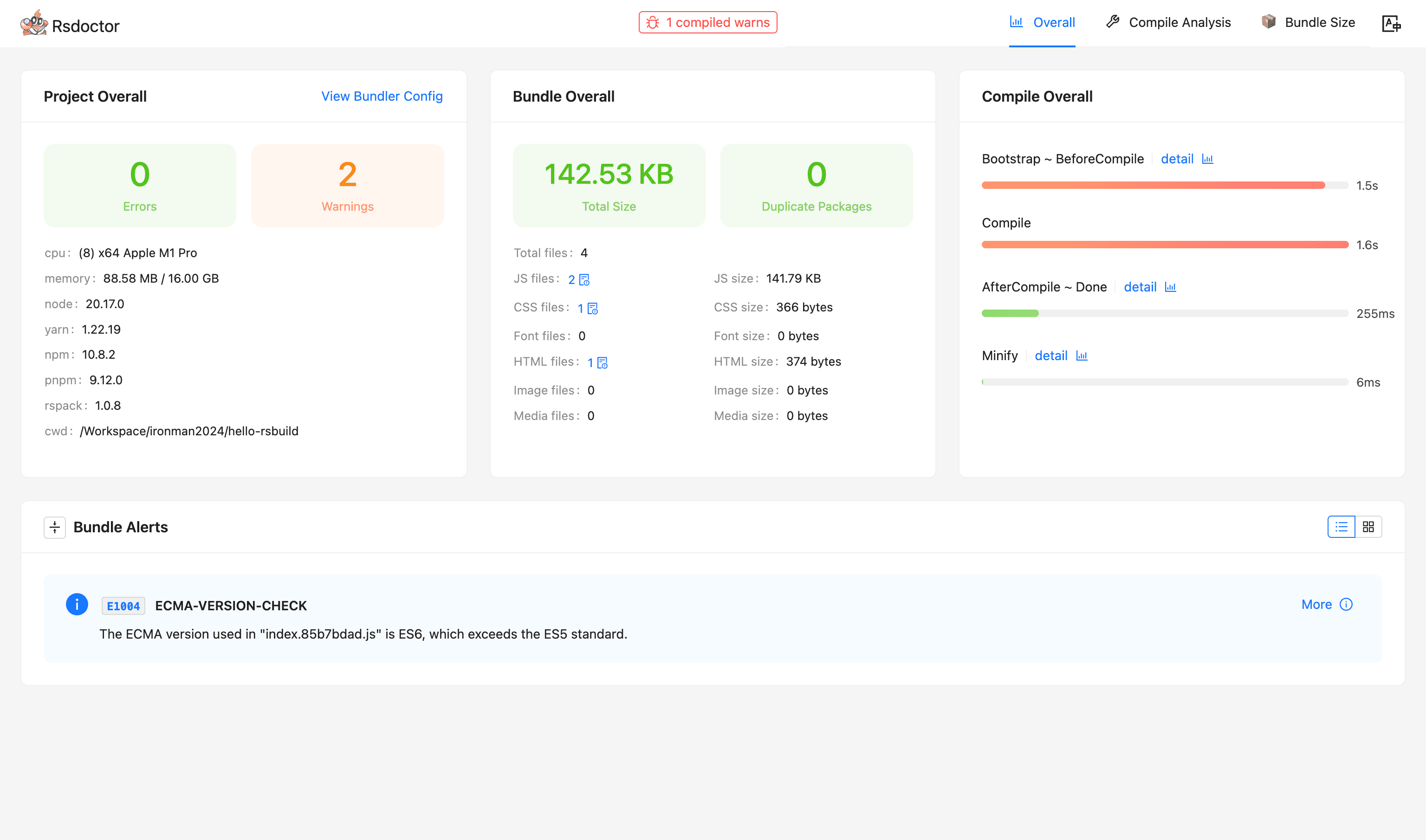Screen dimensions: 1426x840
Task: Switch Bundle Alerts to grid view
Action: click(1368, 527)
